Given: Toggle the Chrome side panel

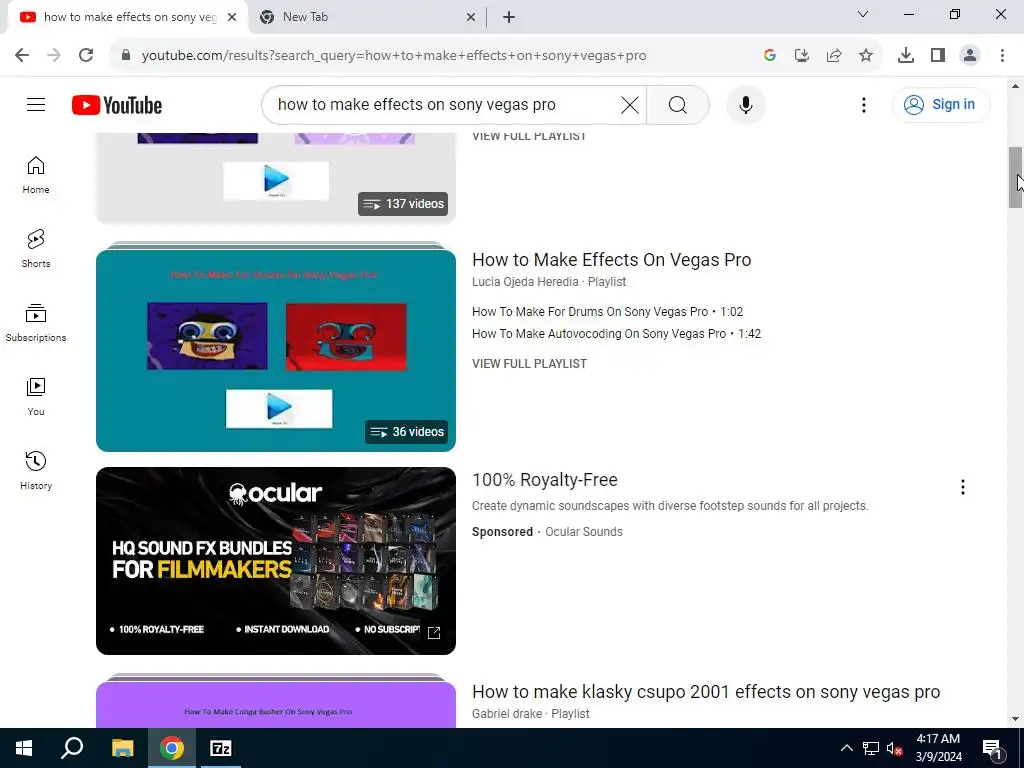Looking at the screenshot, I should tap(938, 56).
